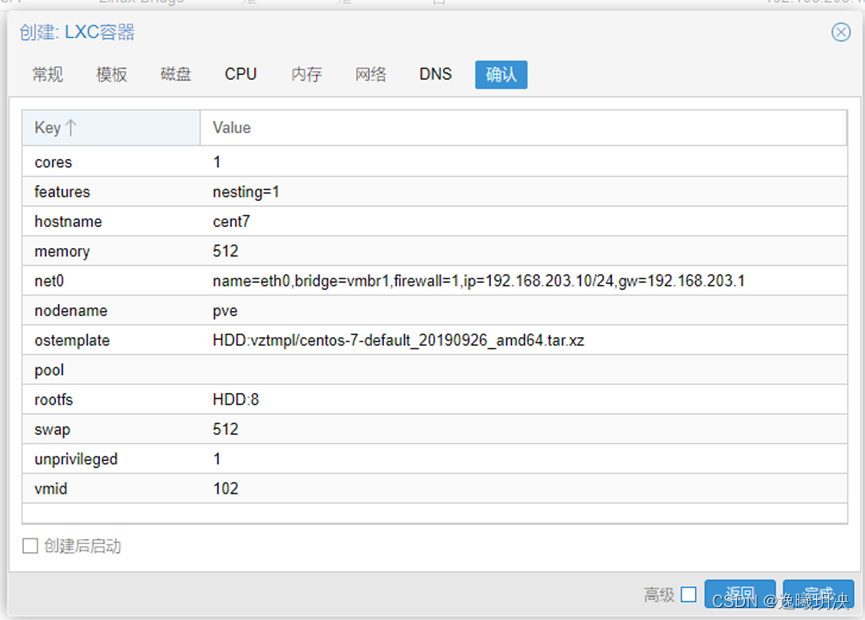Screen dimensions: 865x620
Task: Switch to the 磁盘 tab
Action: (x=175, y=74)
